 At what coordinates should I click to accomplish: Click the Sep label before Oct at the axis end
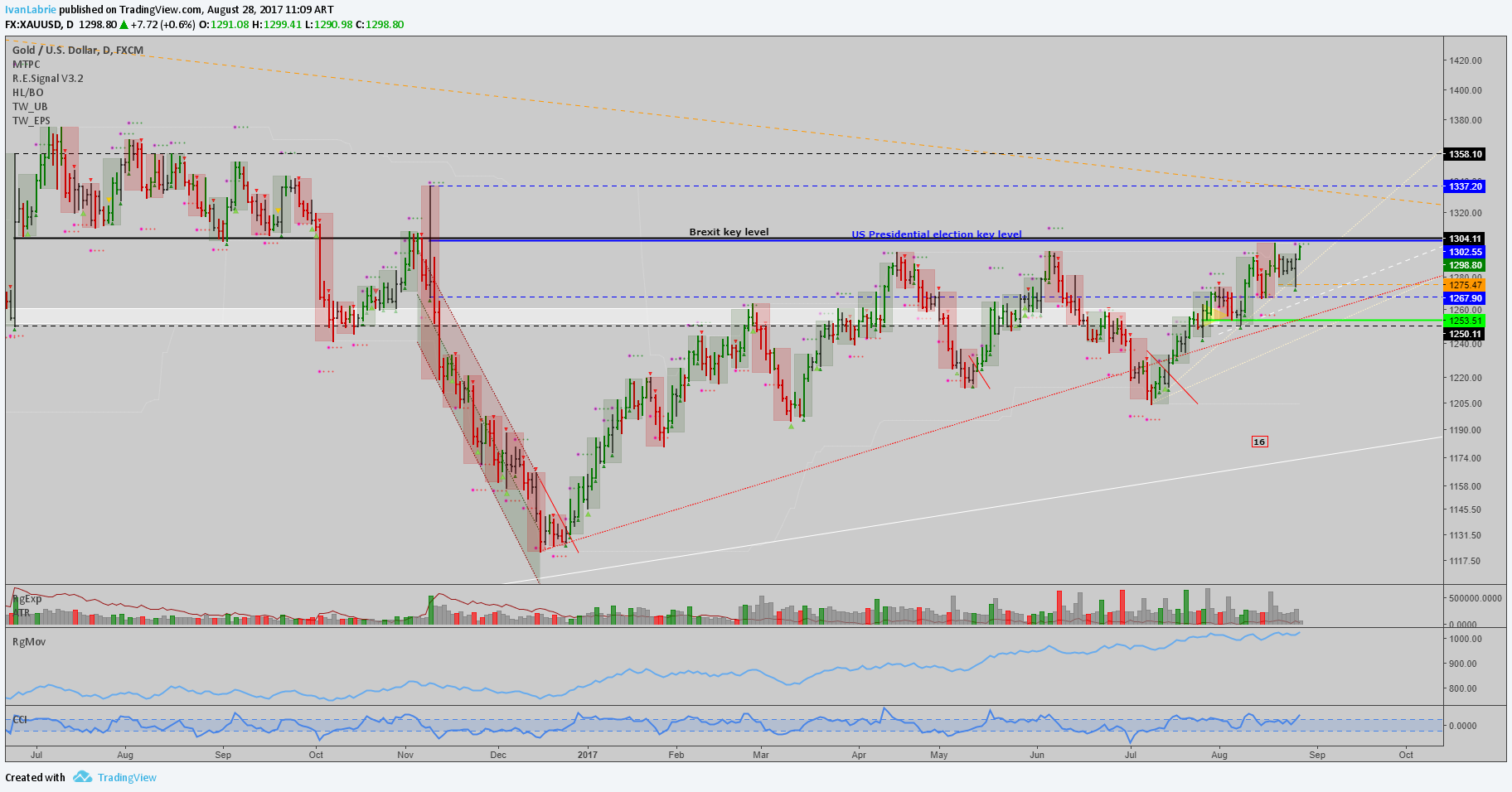(x=1317, y=755)
